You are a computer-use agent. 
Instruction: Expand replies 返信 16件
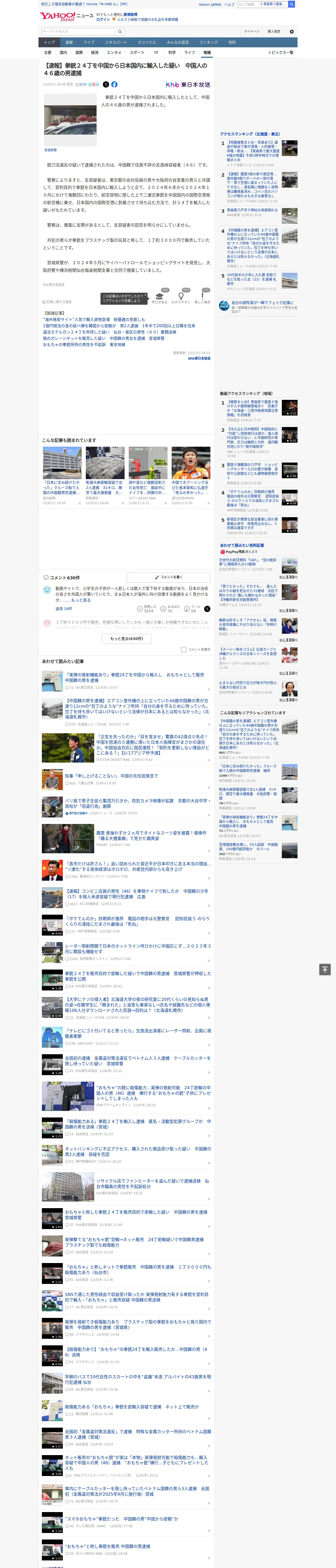(x=63, y=609)
